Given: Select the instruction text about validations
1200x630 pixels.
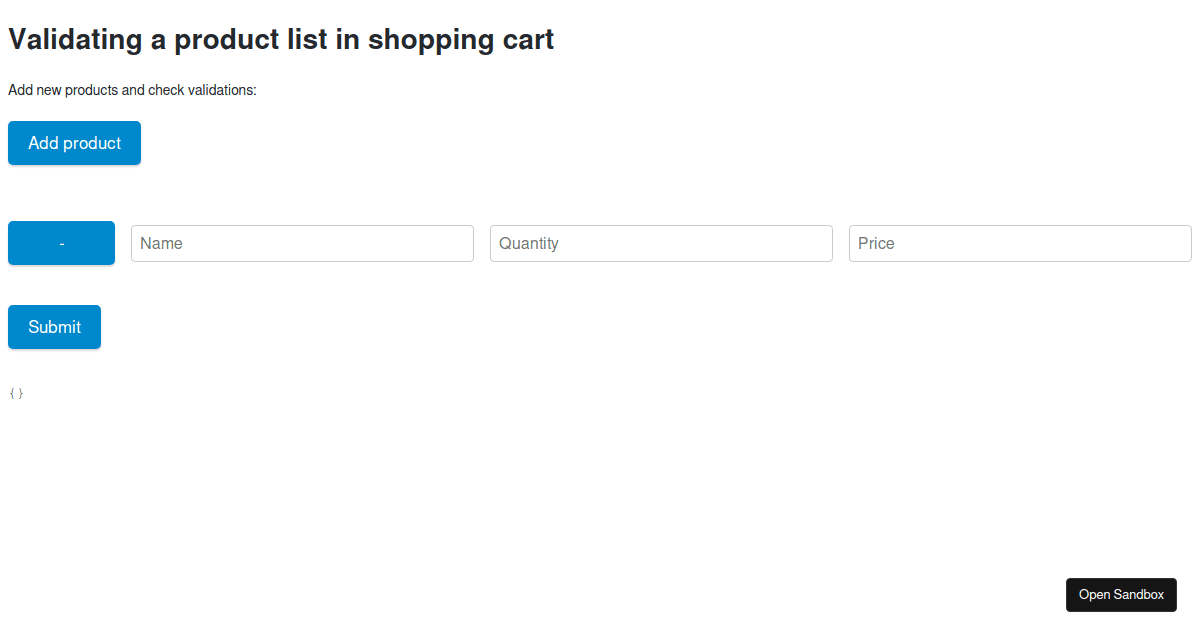Looking at the screenshot, I should (x=131, y=90).
